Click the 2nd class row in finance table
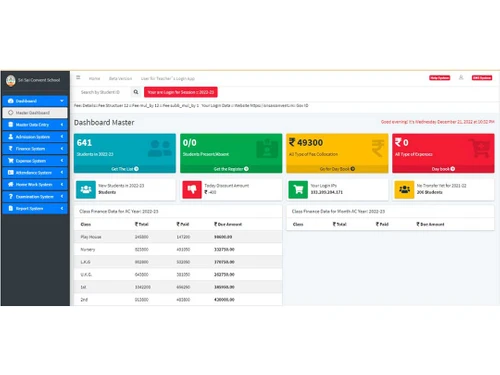Viewport: 500px width, 375px height. (178, 300)
